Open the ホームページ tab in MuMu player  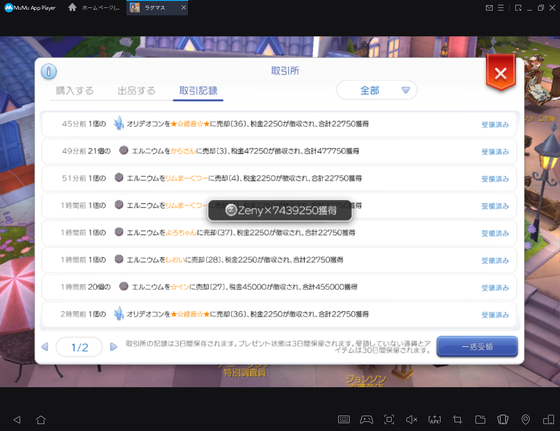pyautogui.click(x=94, y=7)
